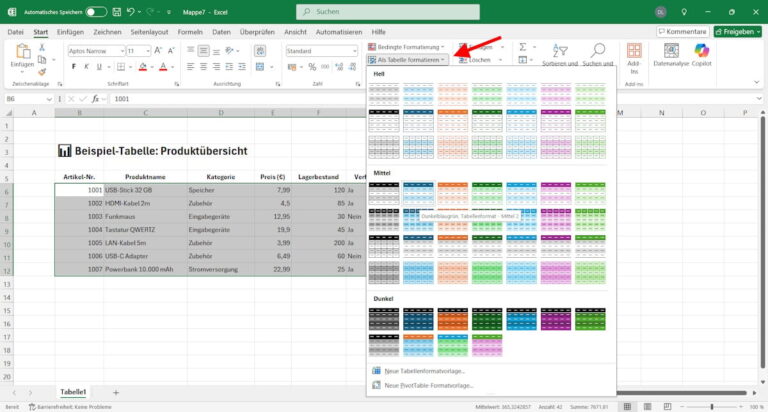Click the Artikel-Nr. header cell
The height and width of the screenshot is (412, 768).
coord(79,177)
